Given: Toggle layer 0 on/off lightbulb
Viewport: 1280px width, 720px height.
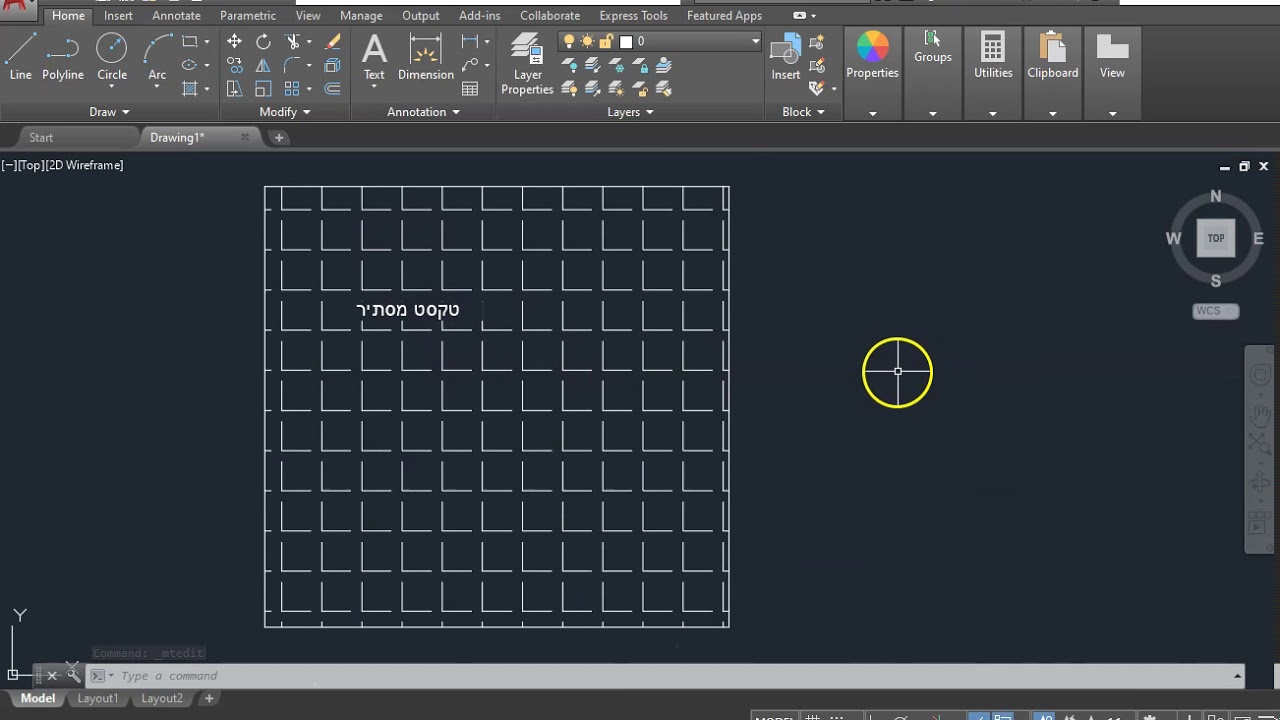Looking at the screenshot, I should 570,41.
